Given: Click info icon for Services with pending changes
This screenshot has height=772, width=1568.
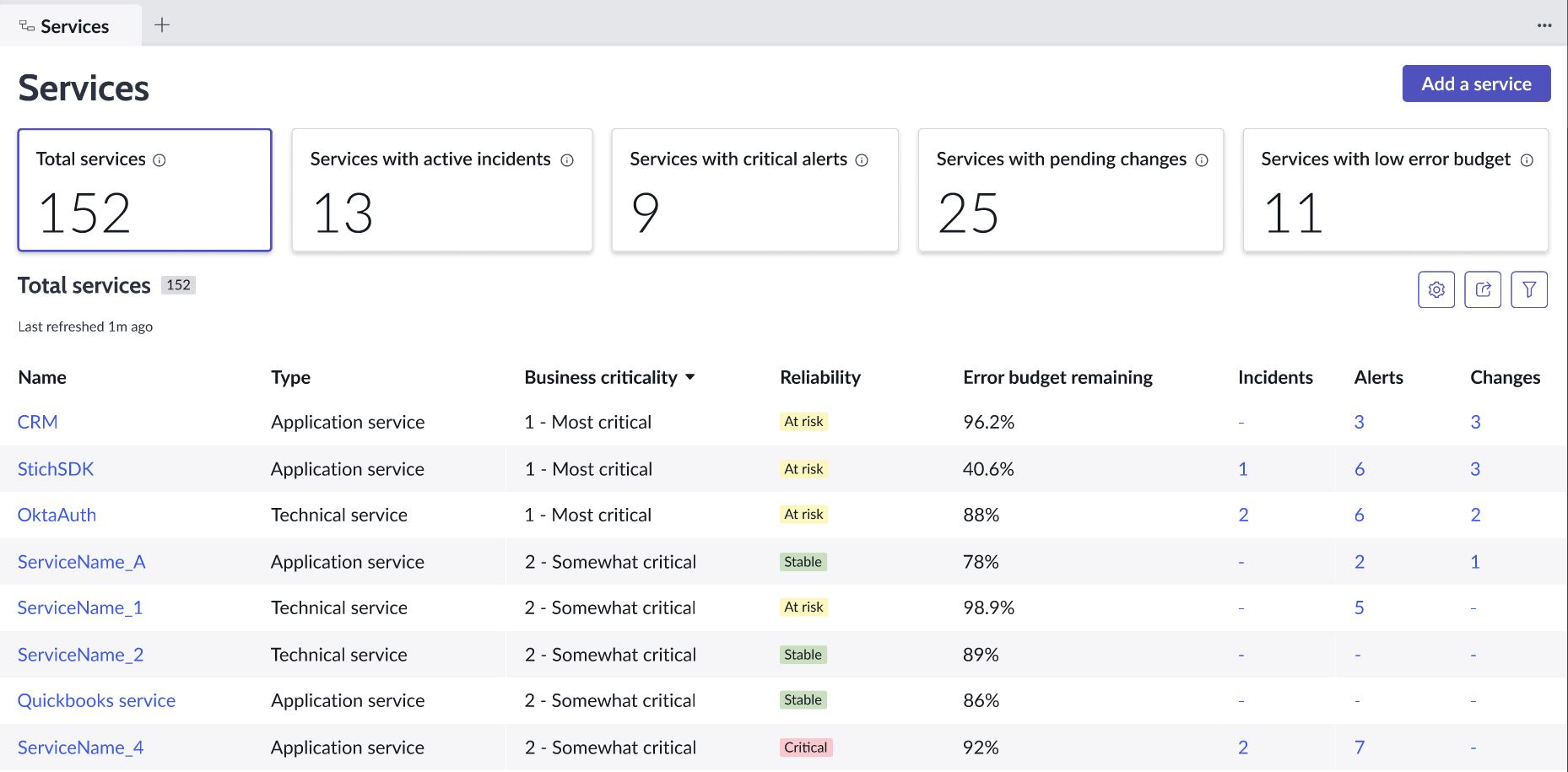Looking at the screenshot, I should (x=1202, y=159).
